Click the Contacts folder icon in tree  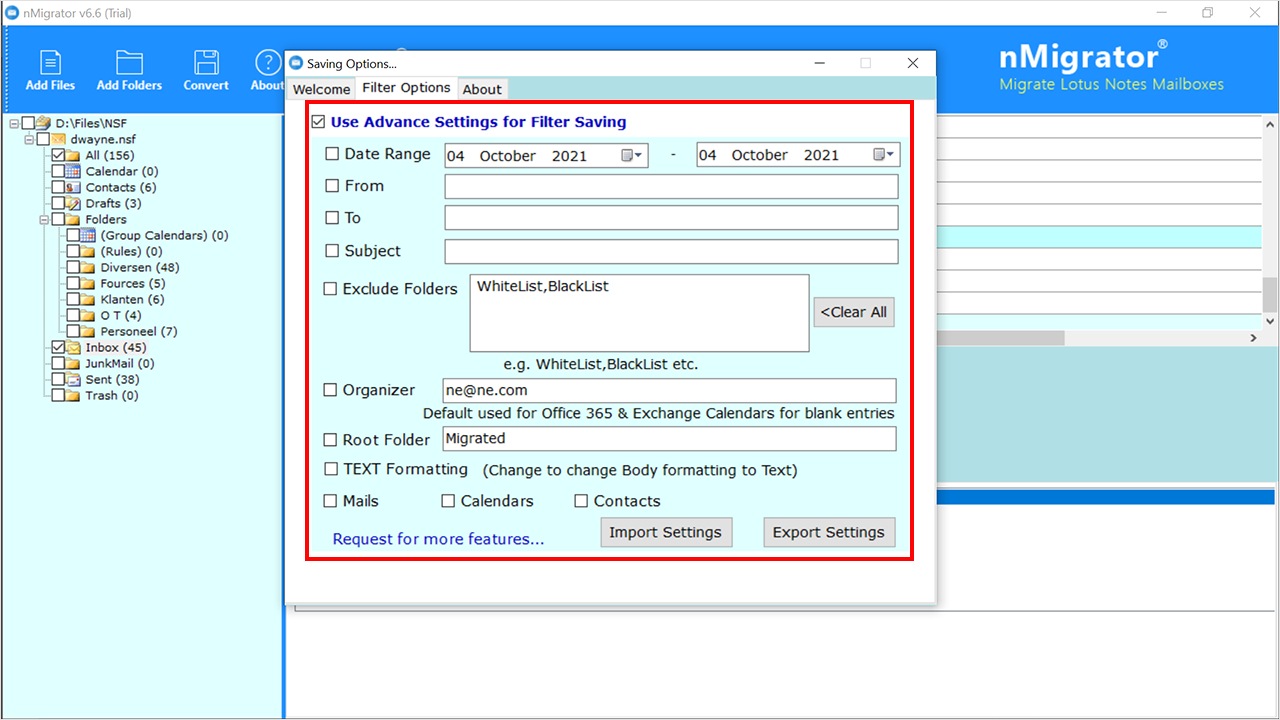pos(73,187)
